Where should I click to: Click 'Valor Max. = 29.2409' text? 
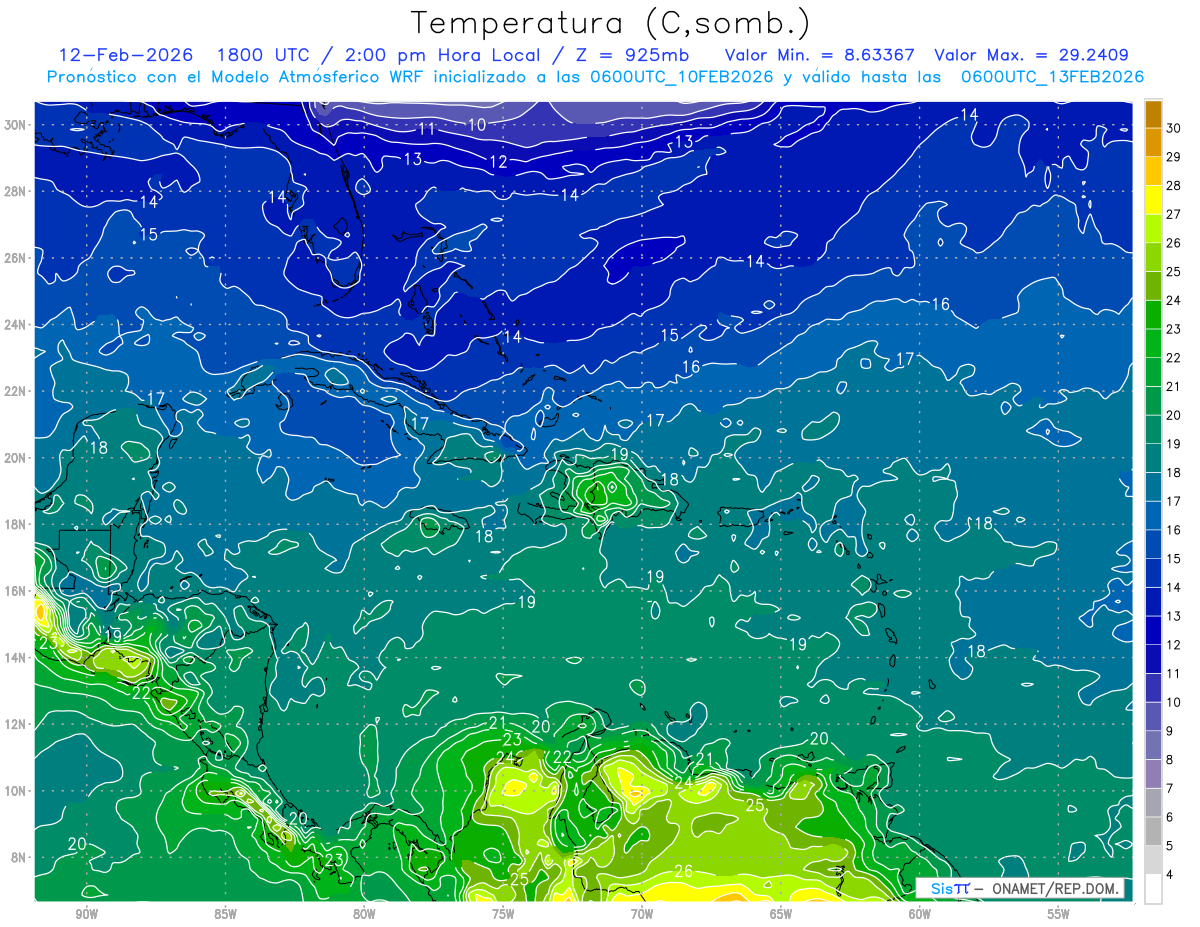1031,55
